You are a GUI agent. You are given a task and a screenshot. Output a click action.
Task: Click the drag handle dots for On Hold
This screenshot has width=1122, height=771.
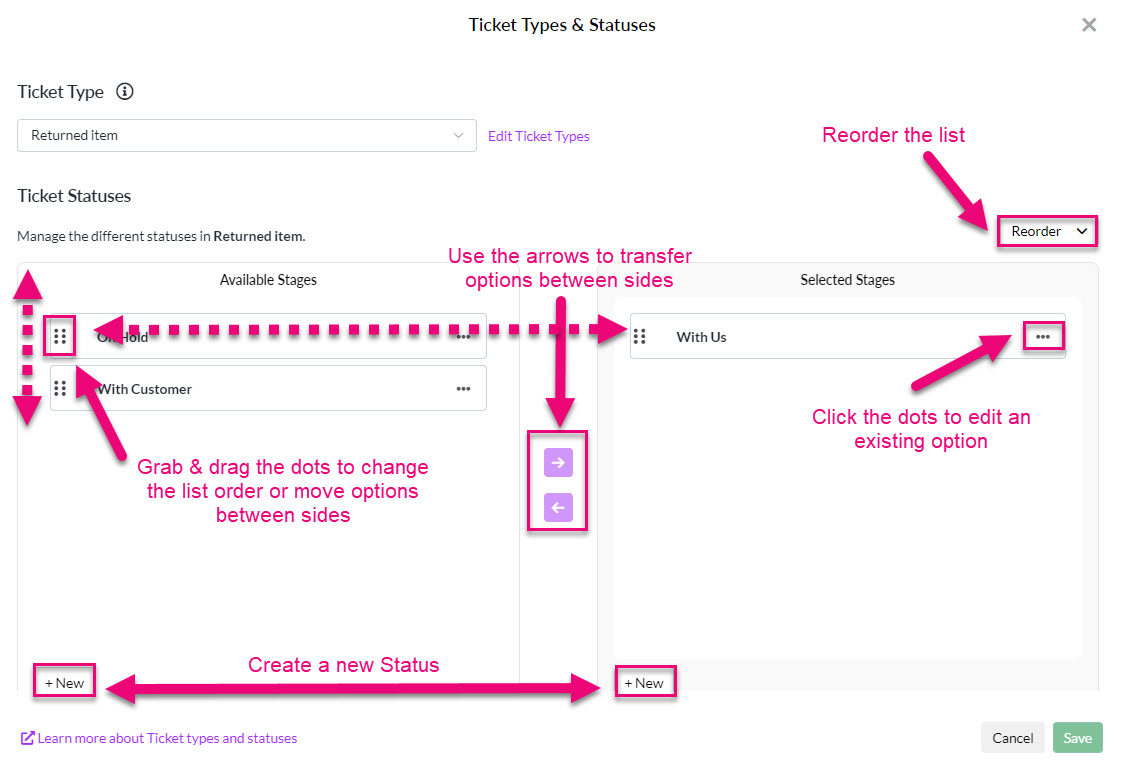click(x=60, y=336)
